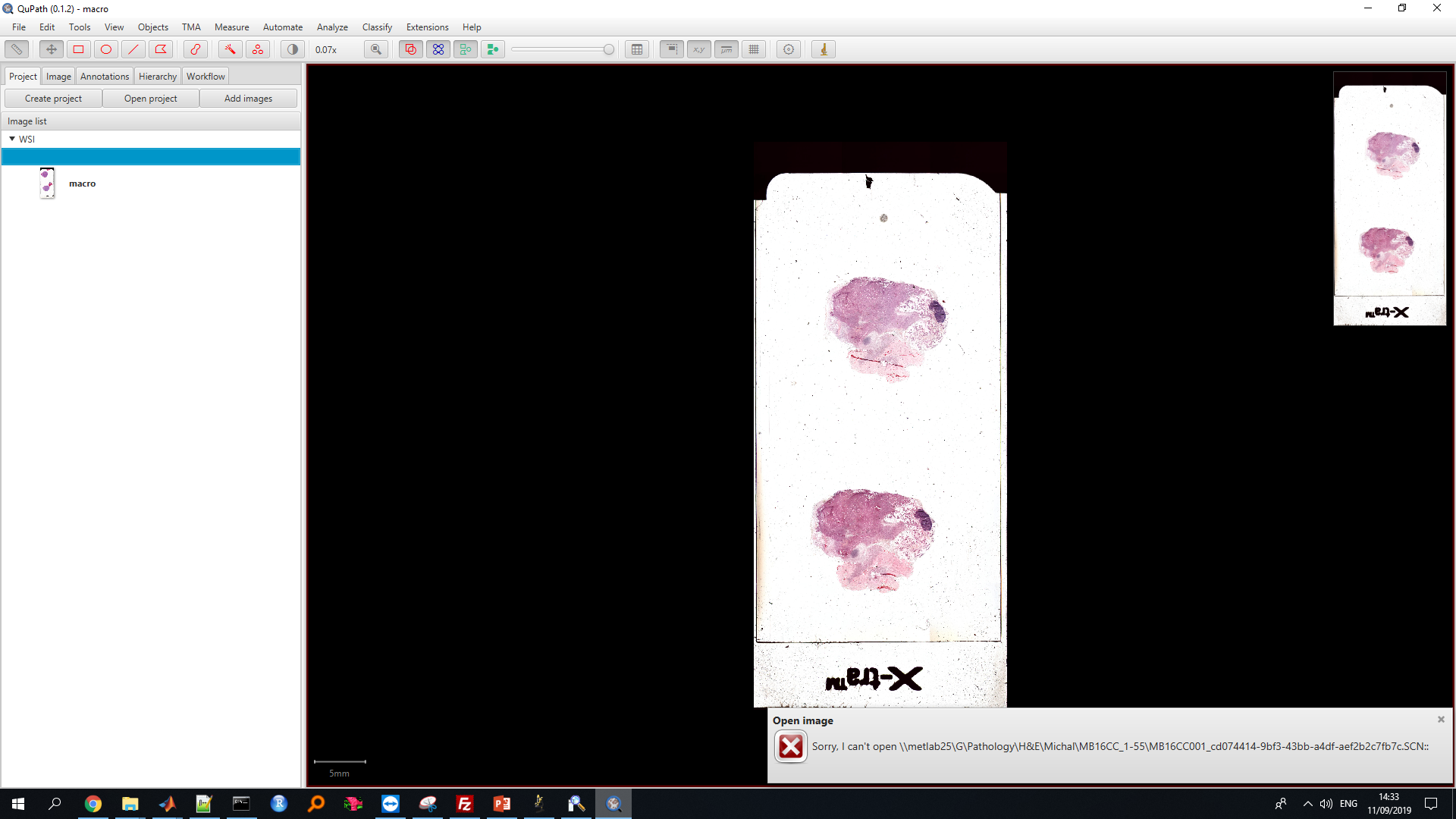Select the Wand tool
The image size is (1456, 819).
(x=230, y=49)
